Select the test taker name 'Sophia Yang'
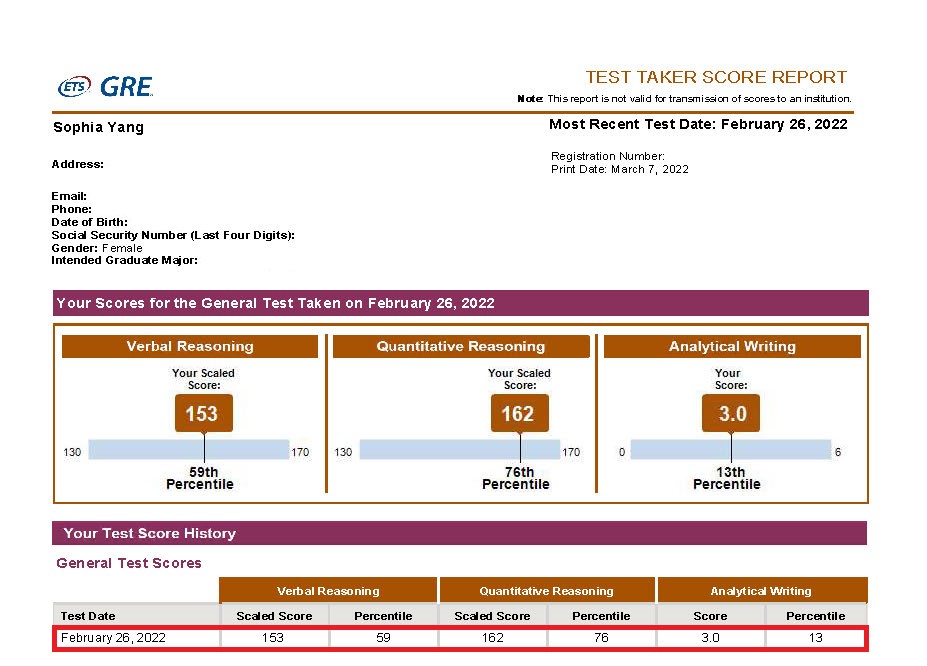The height and width of the screenshot is (666, 927). pyautogui.click(x=99, y=127)
